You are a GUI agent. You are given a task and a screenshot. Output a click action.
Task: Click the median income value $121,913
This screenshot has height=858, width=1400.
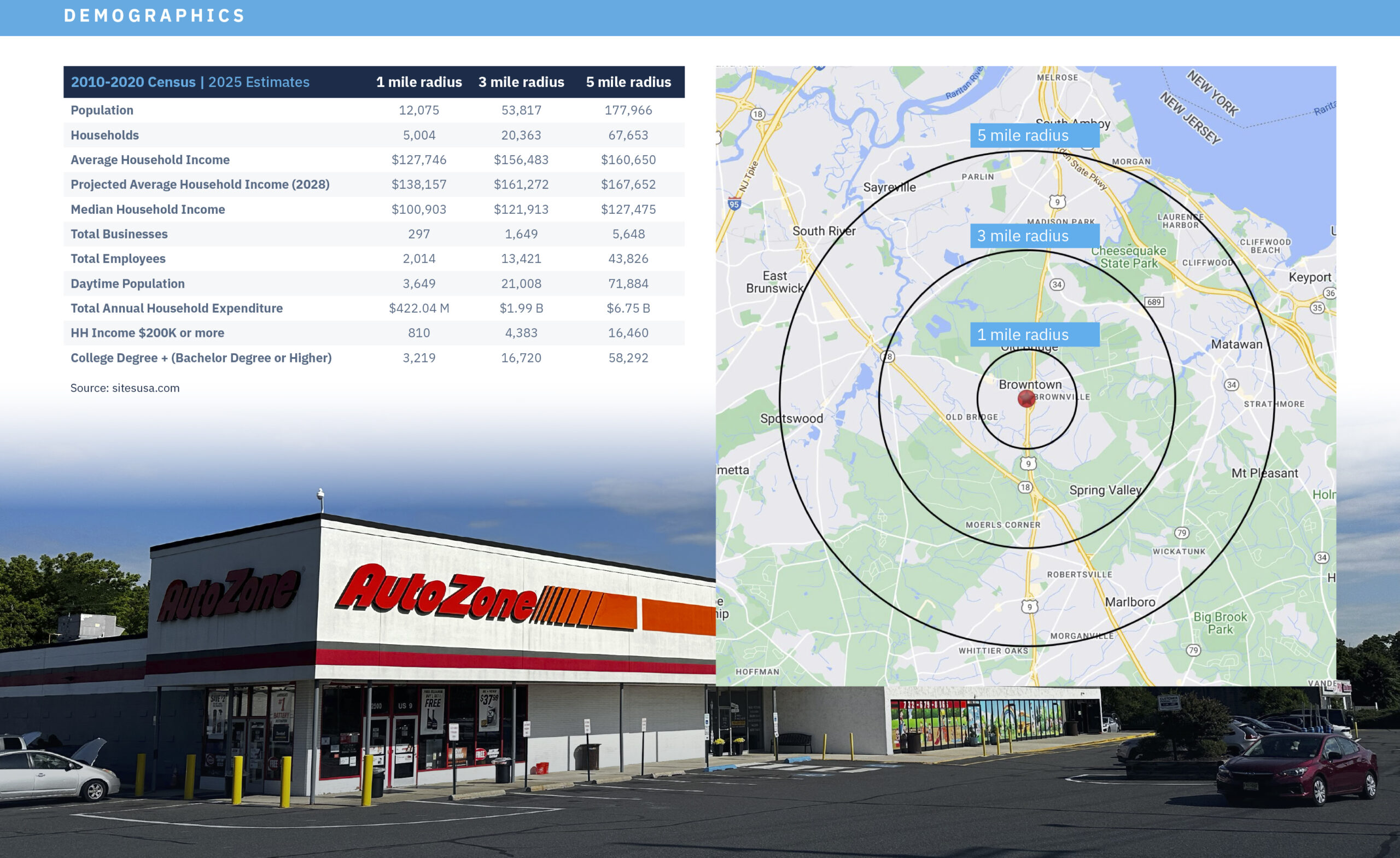click(x=521, y=209)
